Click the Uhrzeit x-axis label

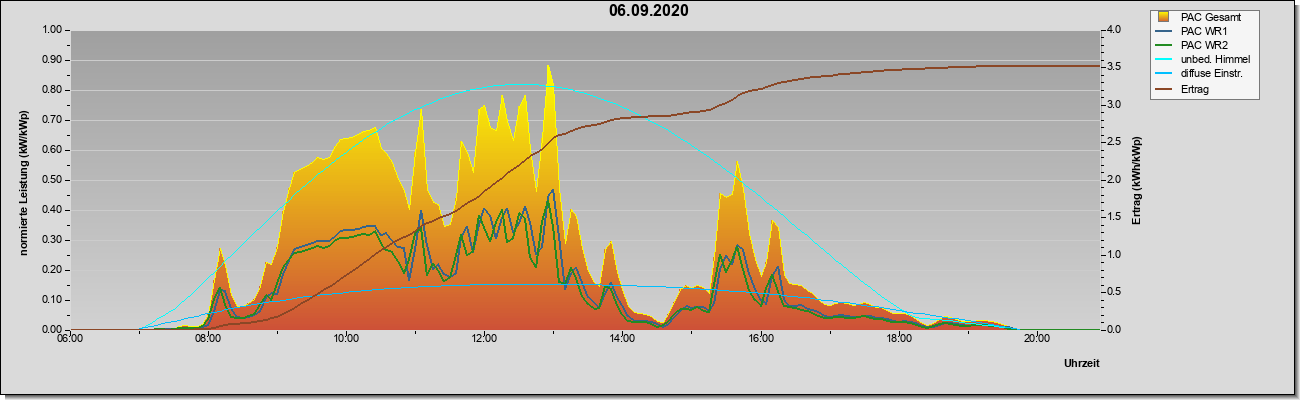pyautogui.click(x=1081, y=364)
